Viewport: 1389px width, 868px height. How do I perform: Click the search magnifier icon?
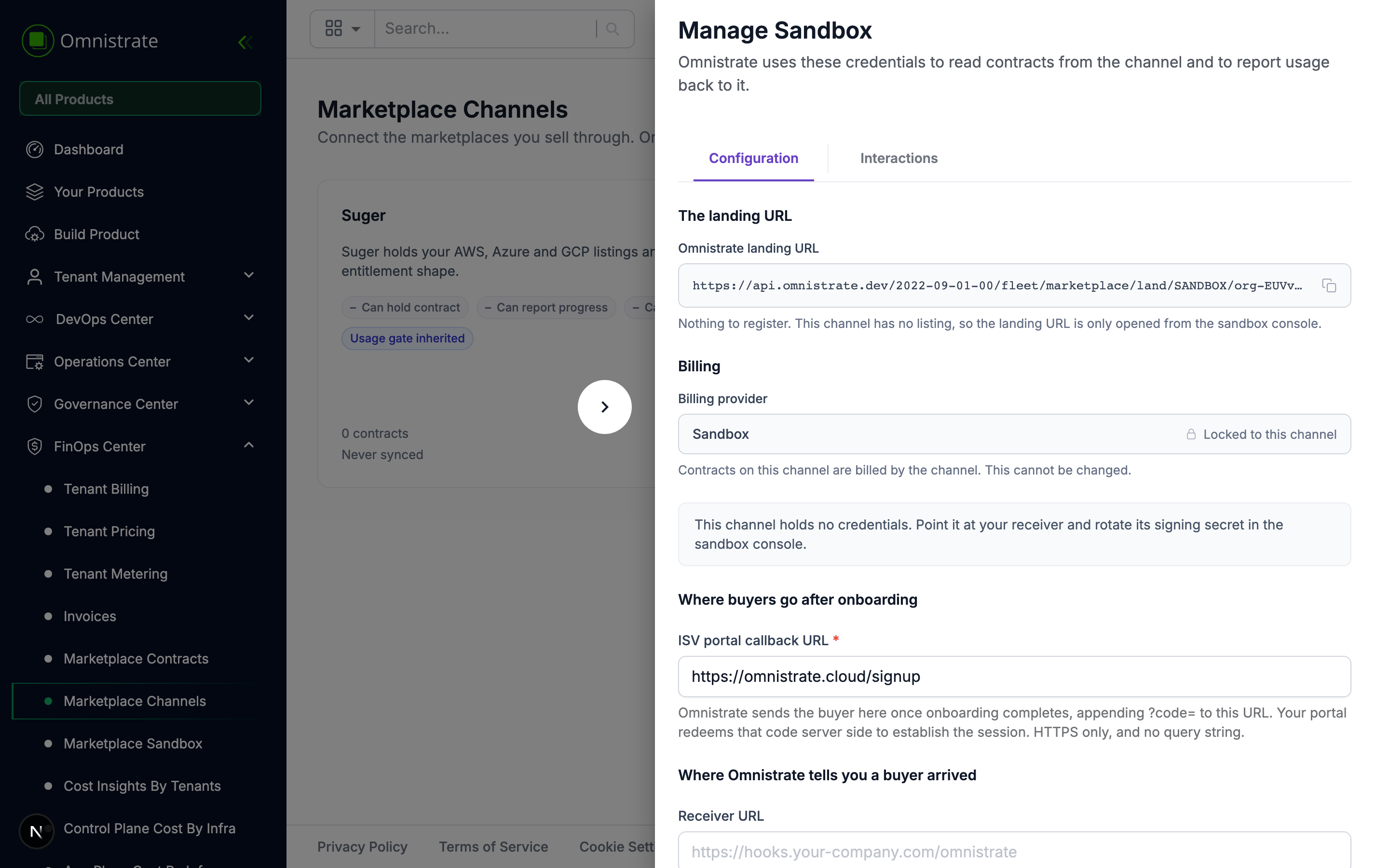(613, 29)
